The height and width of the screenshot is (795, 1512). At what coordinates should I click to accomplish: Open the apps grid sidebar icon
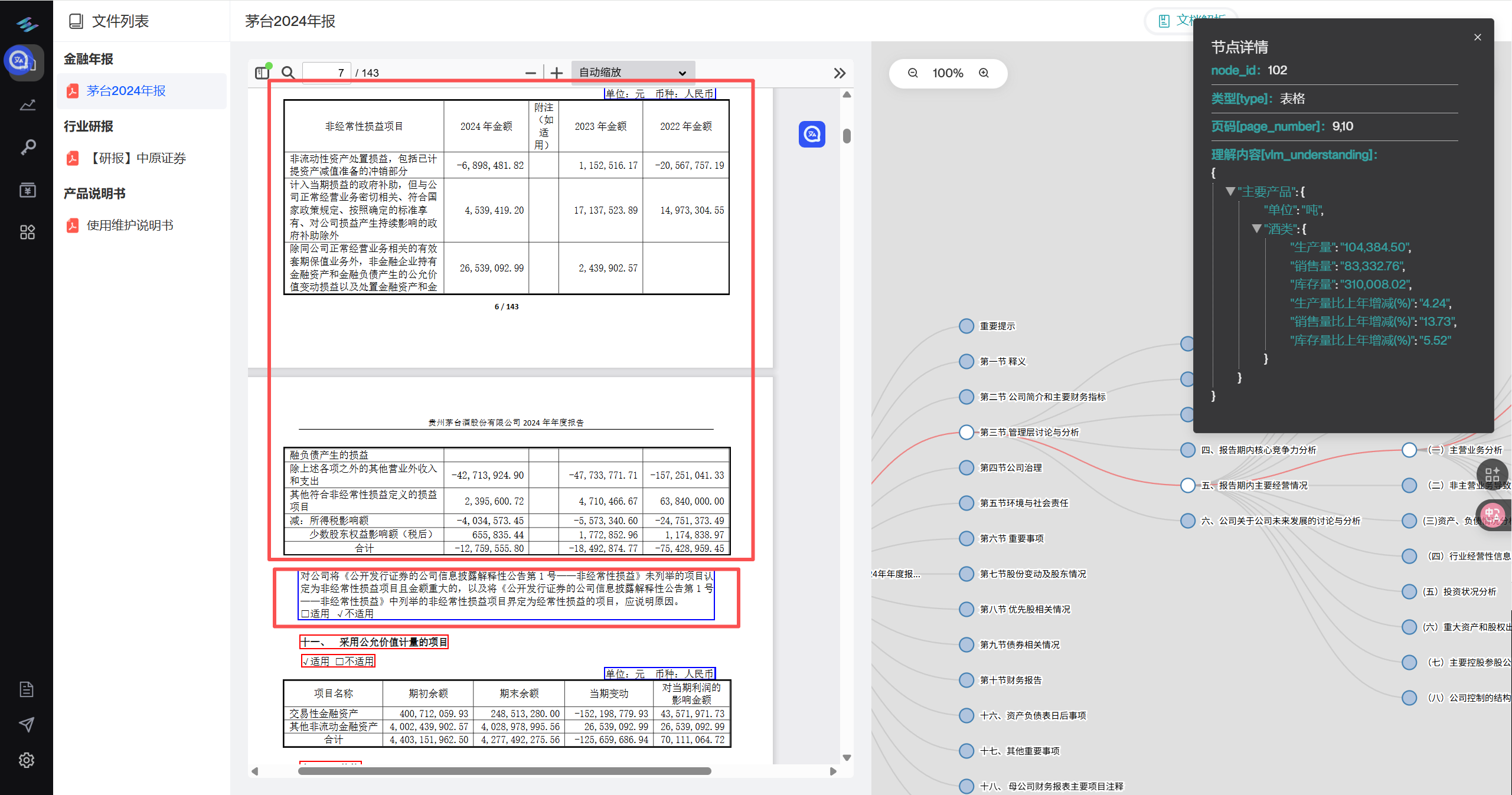pos(27,232)
